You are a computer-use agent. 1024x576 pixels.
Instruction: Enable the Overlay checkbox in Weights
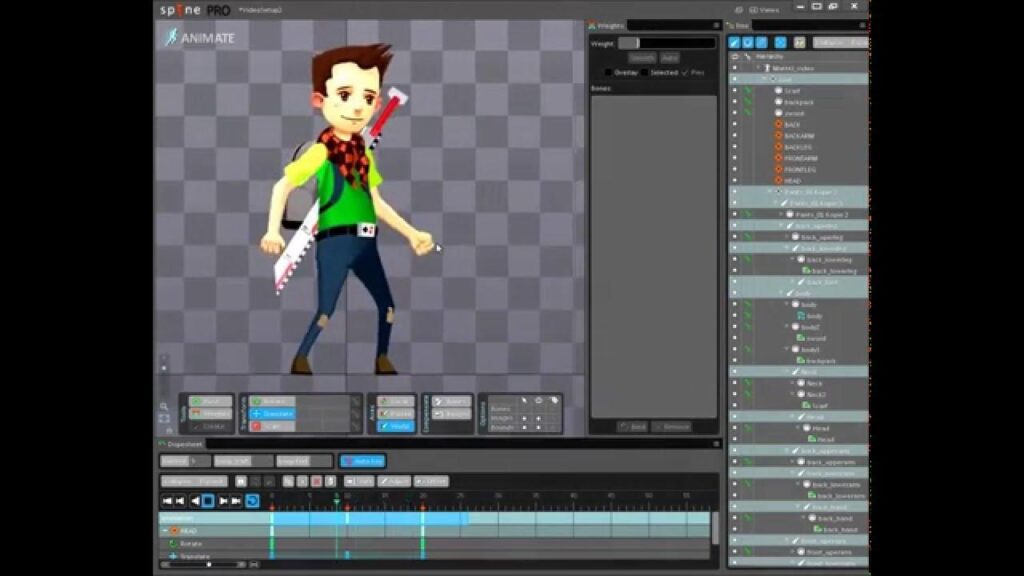point(609,72)
